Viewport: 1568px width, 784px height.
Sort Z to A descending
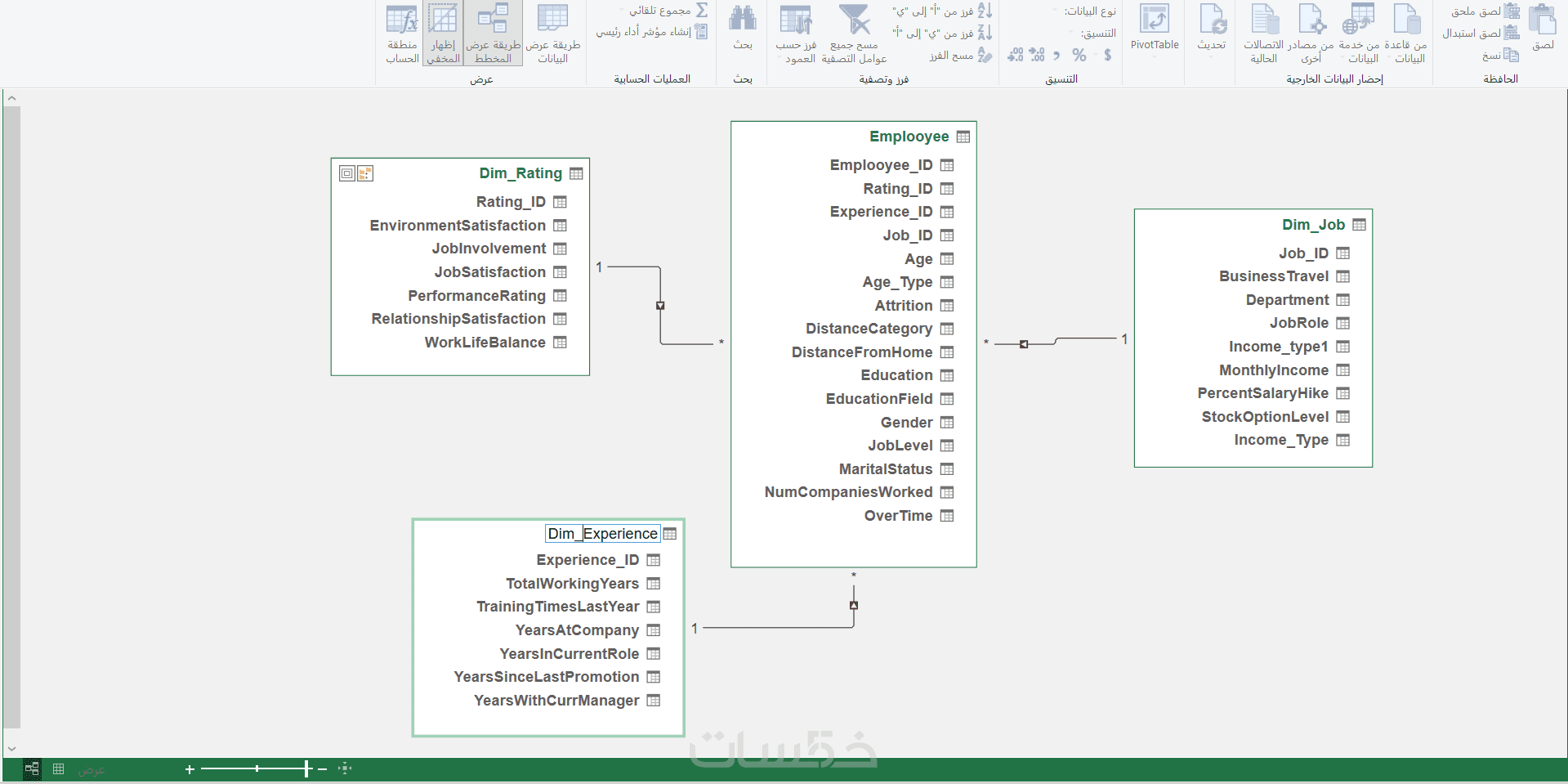[x=943, y=33]
